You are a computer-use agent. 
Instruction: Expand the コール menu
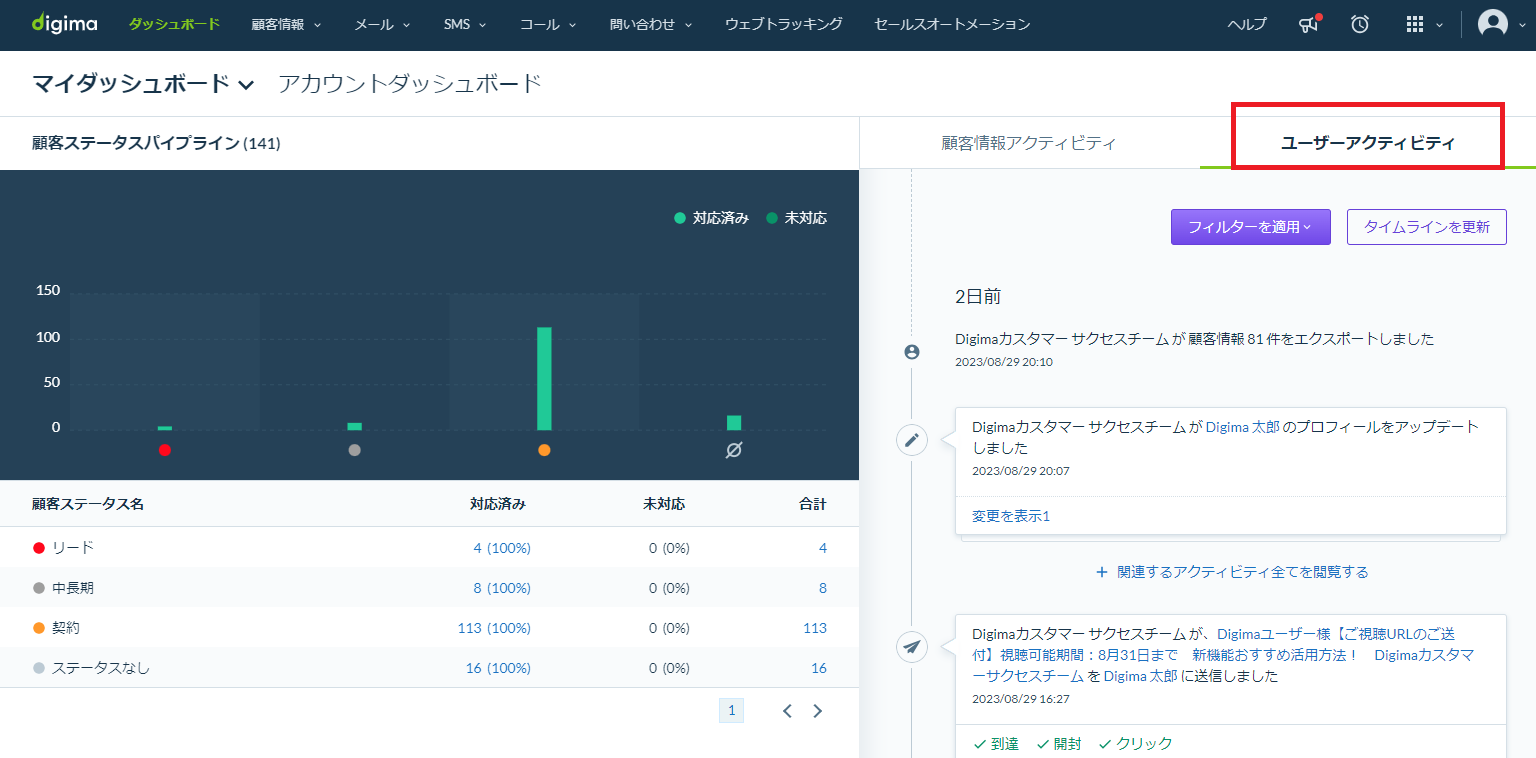click(x=548, y=24)
